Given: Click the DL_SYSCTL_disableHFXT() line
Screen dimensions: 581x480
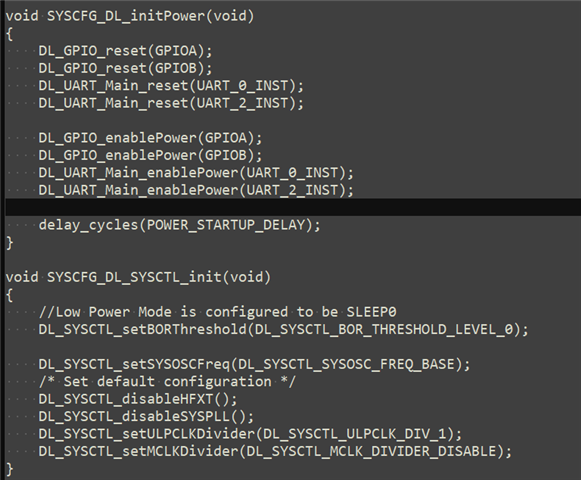Looking at the screenshot, I should pyautogui.click(x=138, y=399).
